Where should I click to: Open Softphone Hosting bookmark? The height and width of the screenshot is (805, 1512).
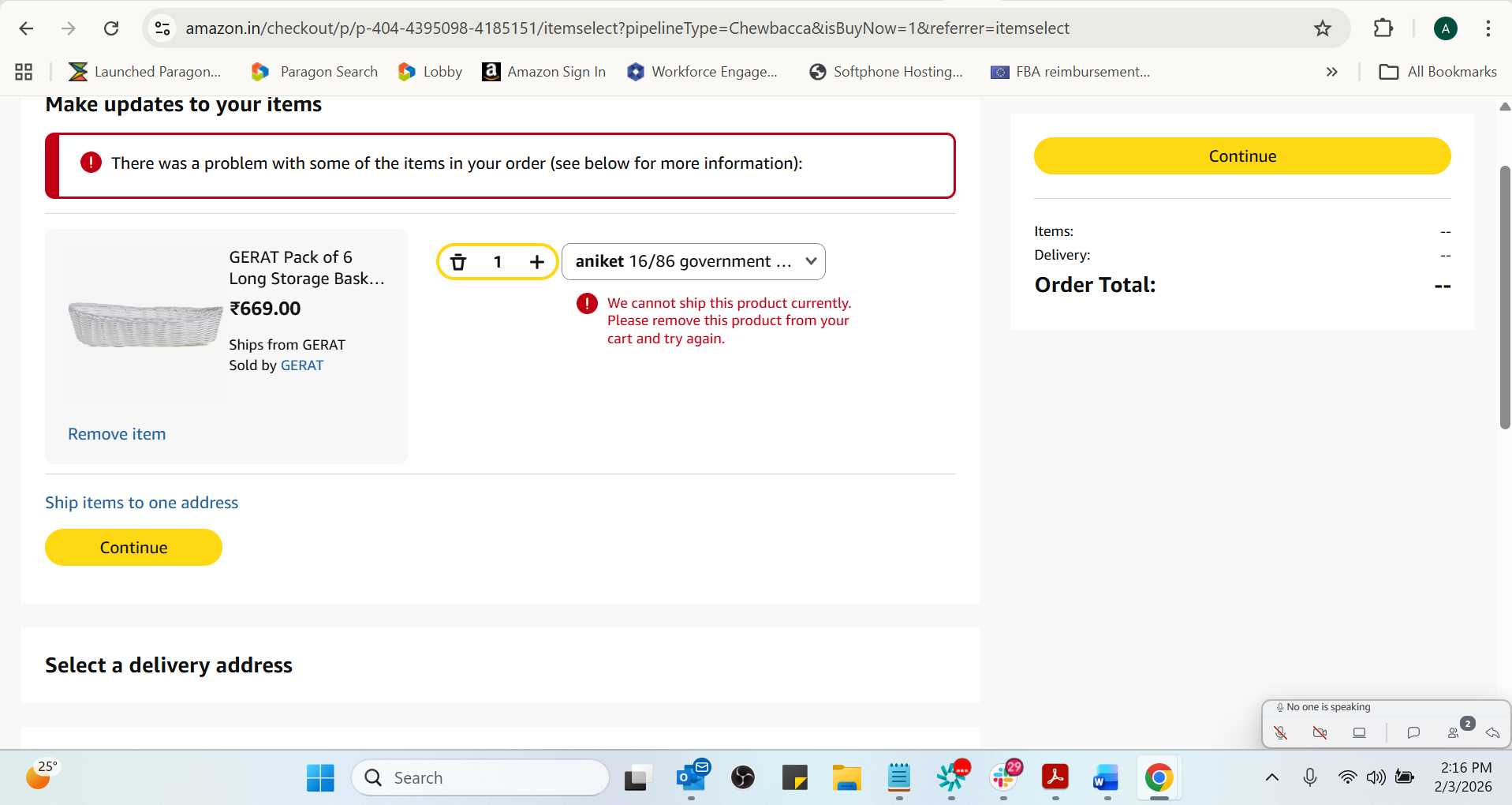tap(886, 72)
